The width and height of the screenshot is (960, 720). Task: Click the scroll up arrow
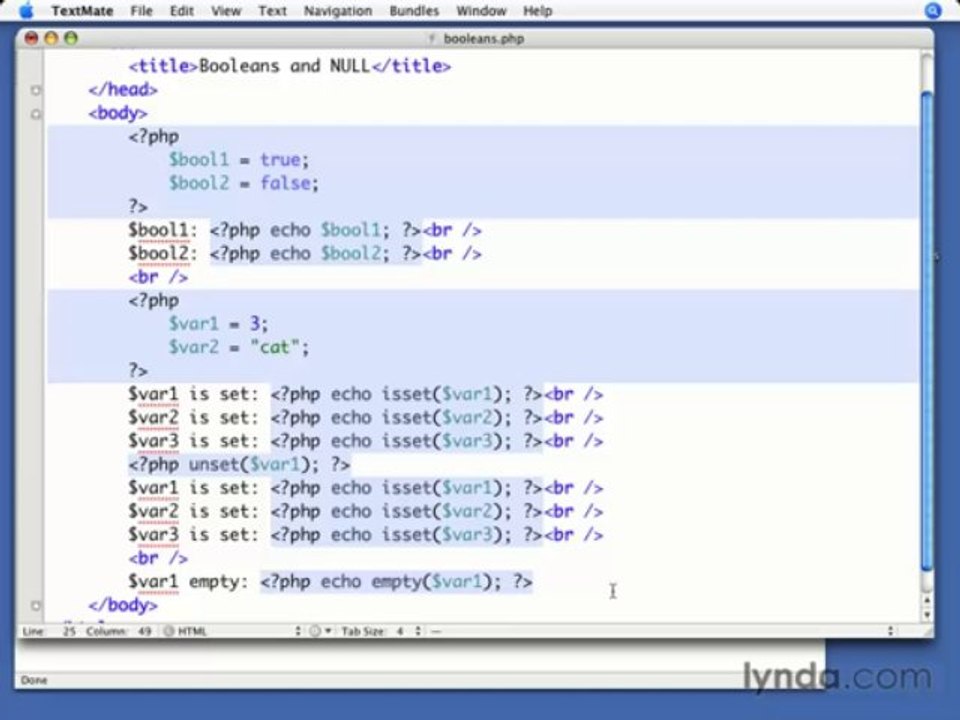927,600
